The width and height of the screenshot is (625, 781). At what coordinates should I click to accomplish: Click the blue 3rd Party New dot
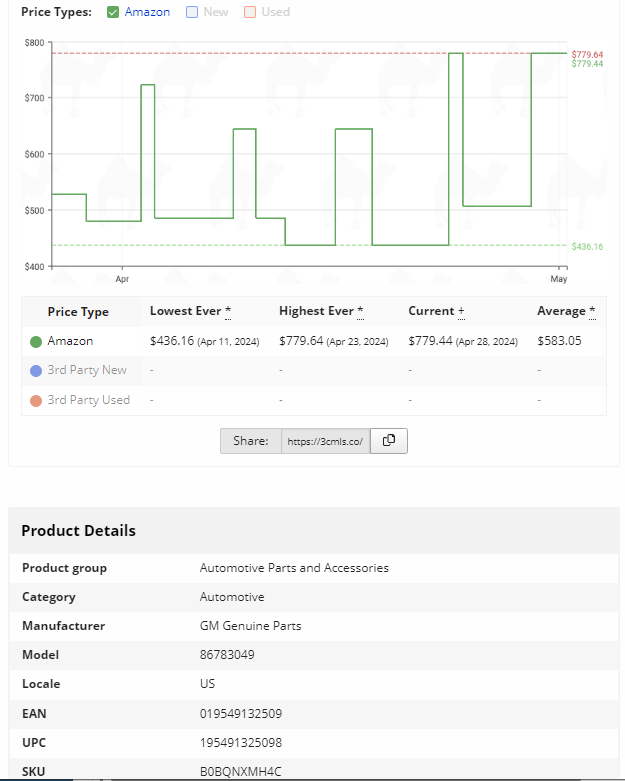pyautogui.click(x=36, y=371)
